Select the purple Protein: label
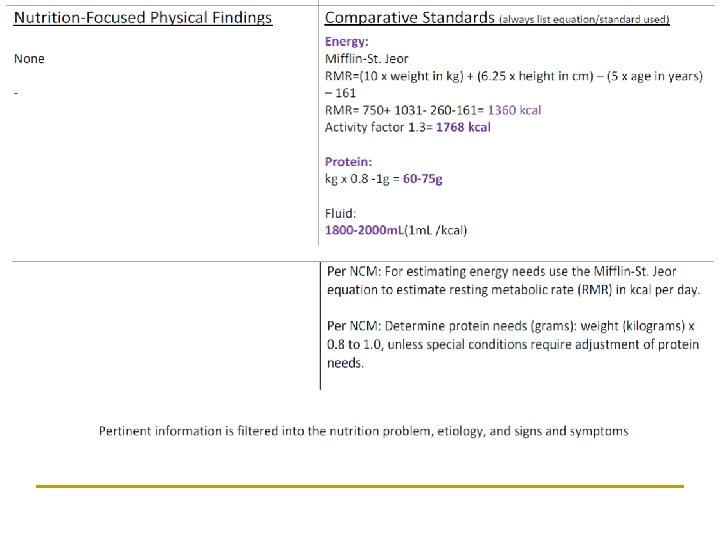 tap(348, 161)
